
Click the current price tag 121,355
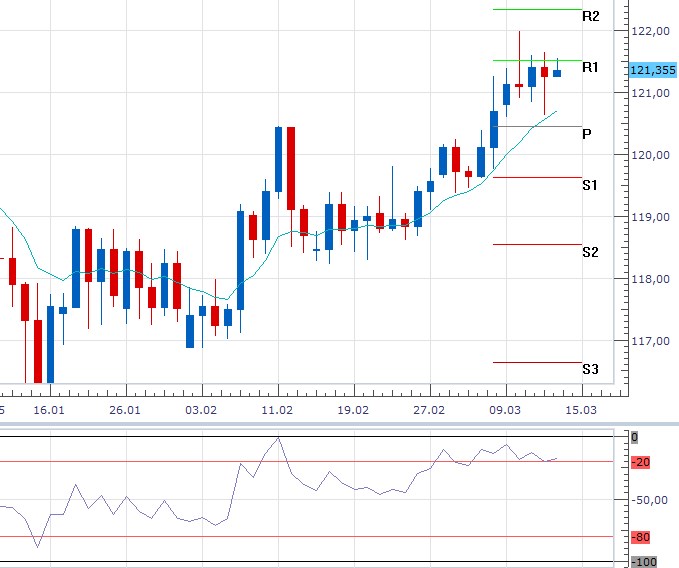pos(653,70)
